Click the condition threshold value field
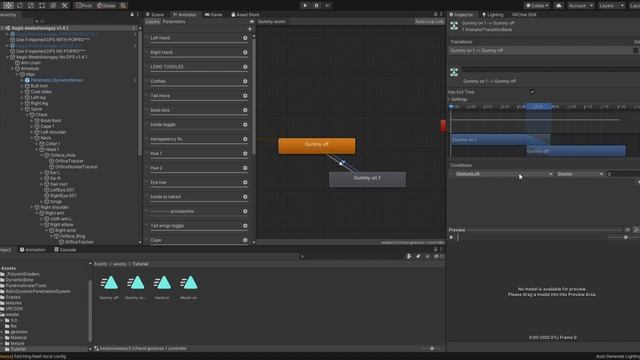 click(622, 174)
